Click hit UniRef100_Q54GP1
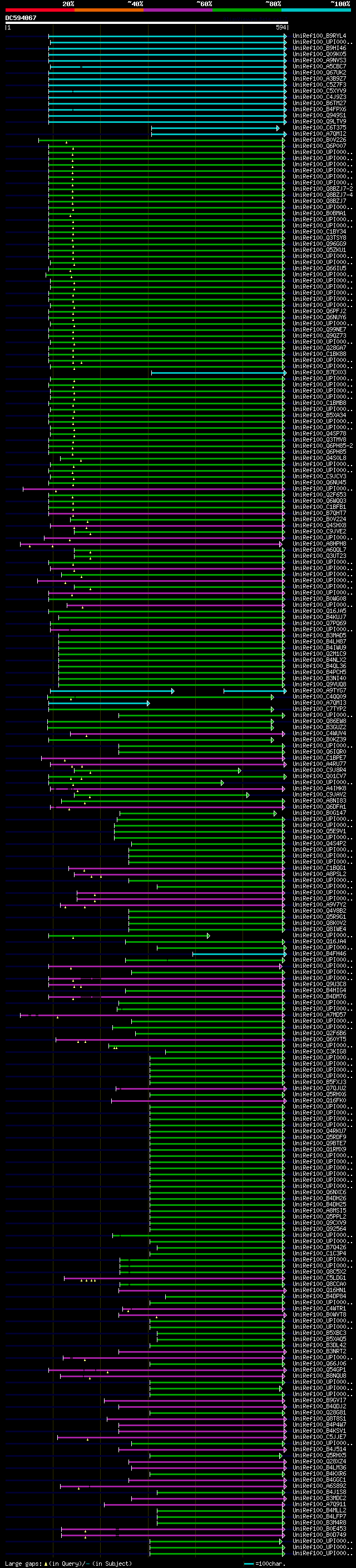Screen dimensions: 356x1568 319,1369
